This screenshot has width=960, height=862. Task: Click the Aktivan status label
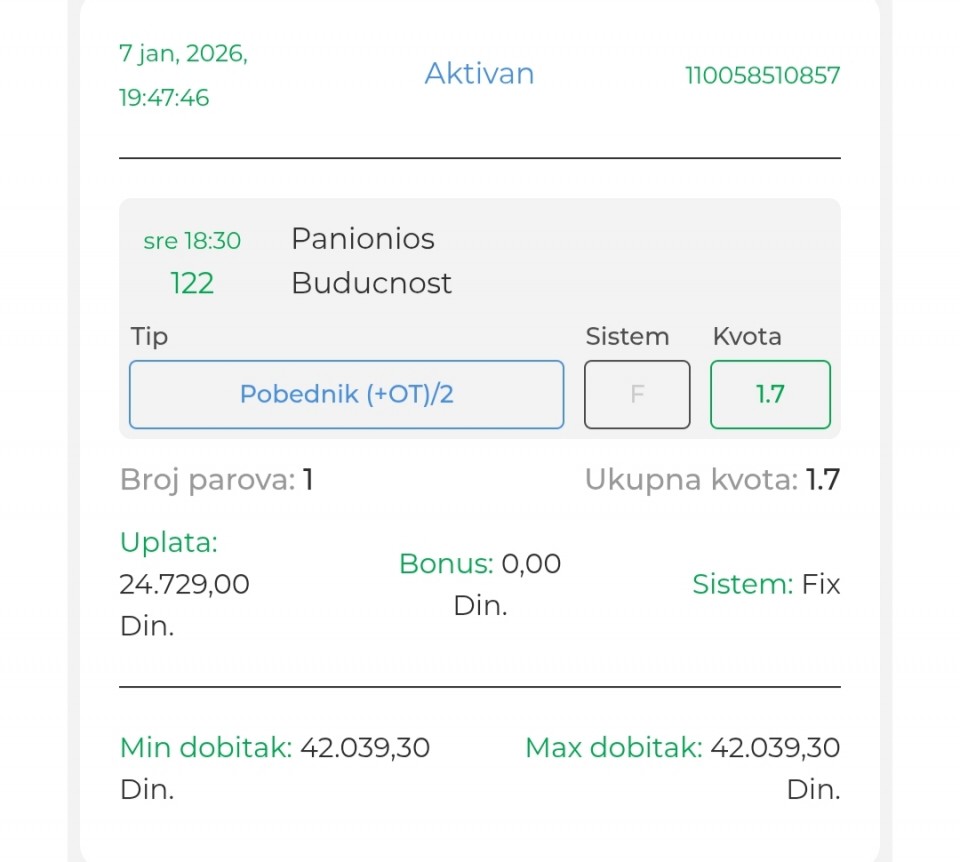(x=479, y=74)
